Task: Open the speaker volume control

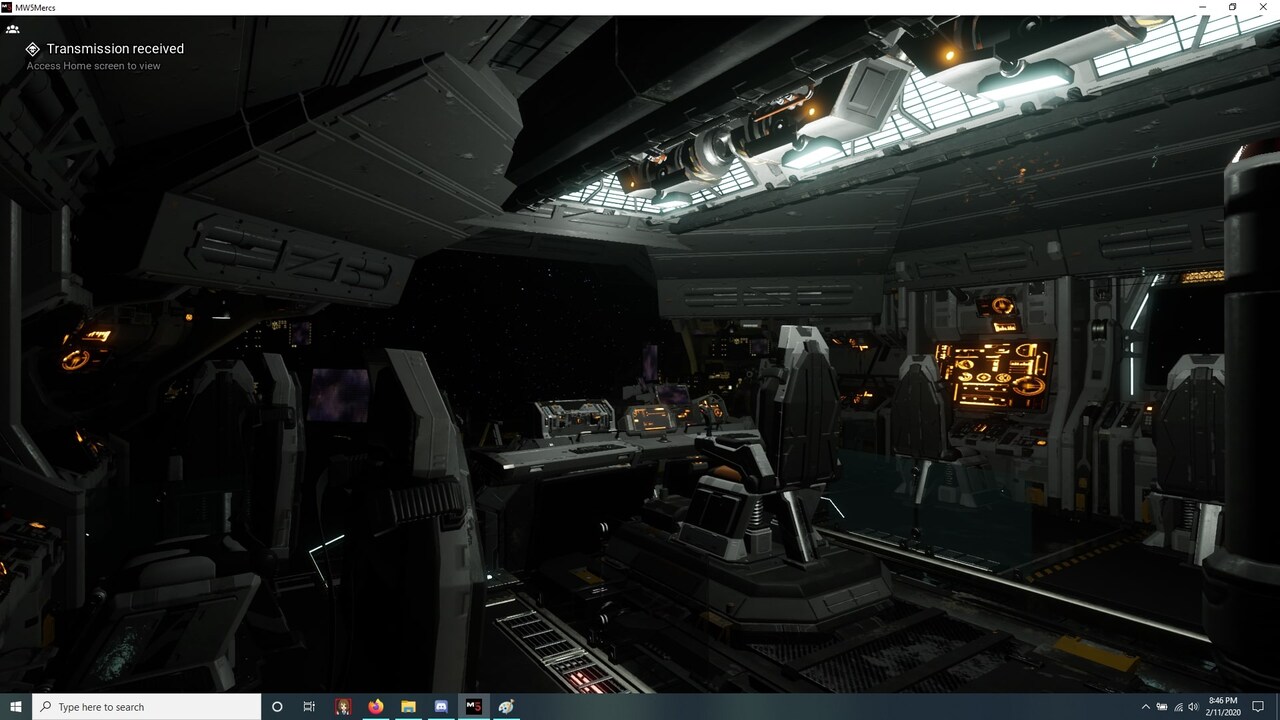Action: (1194, 707)
